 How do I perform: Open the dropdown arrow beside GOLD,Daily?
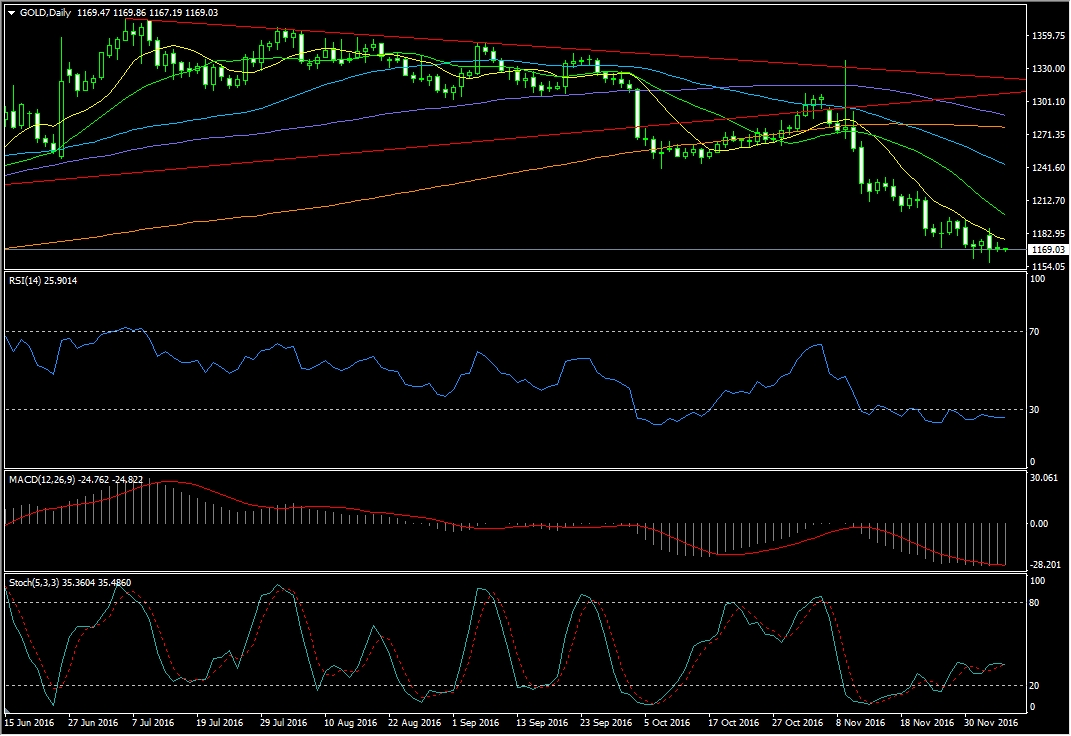point(11,12)
